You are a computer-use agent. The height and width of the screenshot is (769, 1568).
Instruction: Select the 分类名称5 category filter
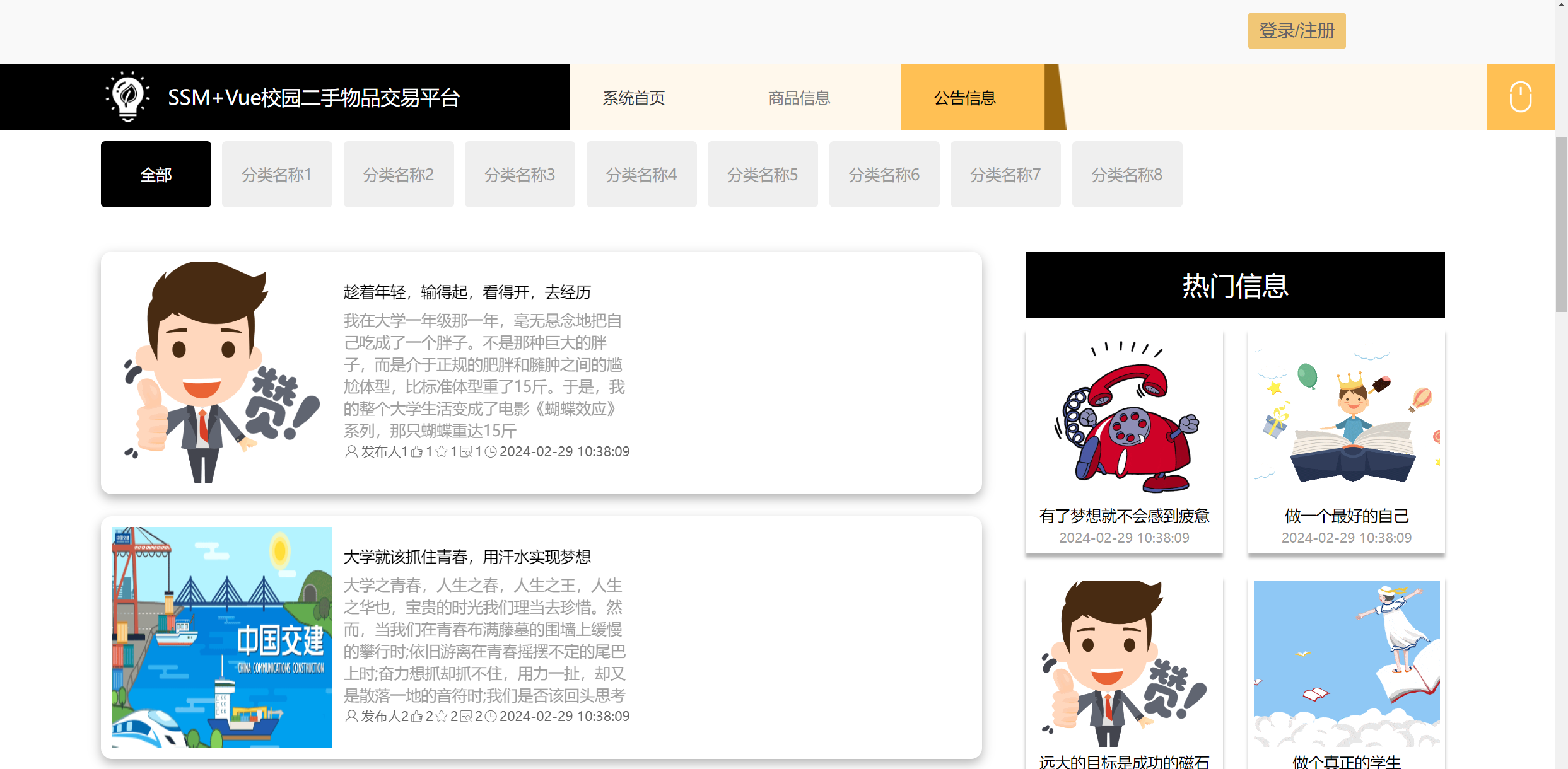pos(763,174)
